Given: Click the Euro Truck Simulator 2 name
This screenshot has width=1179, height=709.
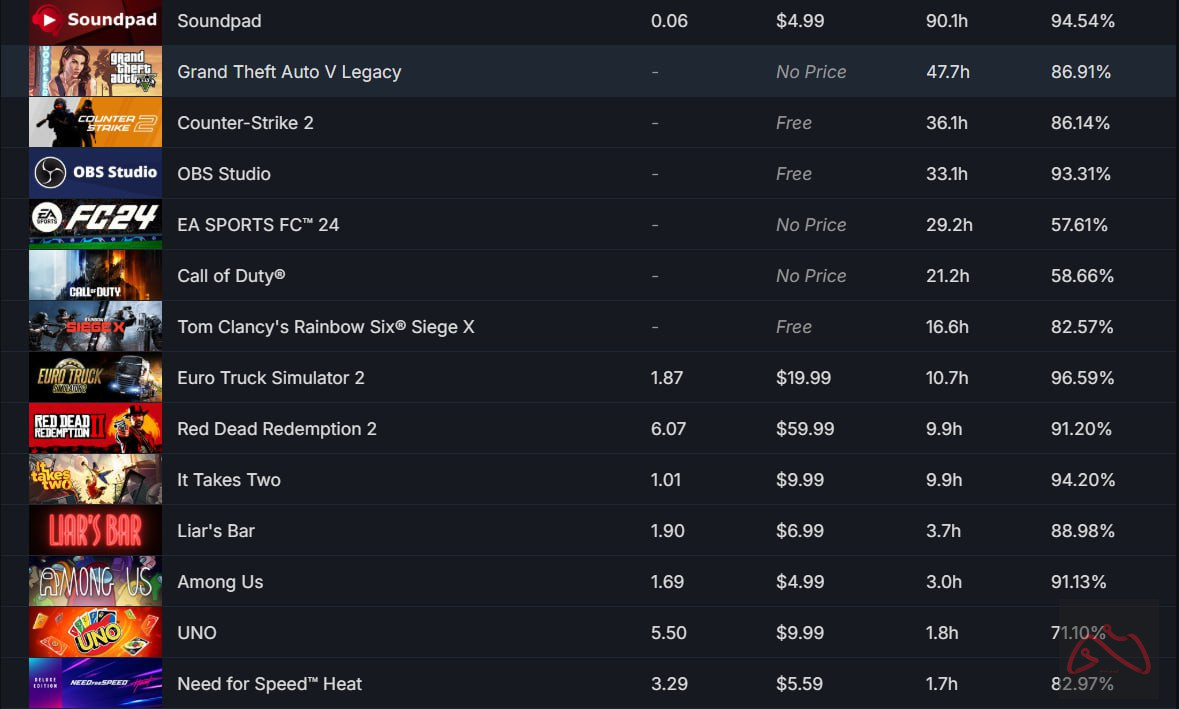Looking at the screenshot, I should [270, 378].
